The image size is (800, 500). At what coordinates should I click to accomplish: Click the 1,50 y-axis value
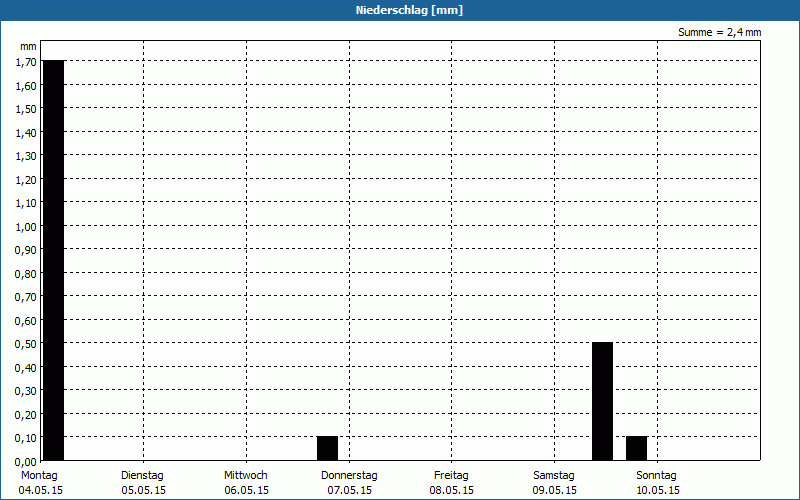coord(26,109)
